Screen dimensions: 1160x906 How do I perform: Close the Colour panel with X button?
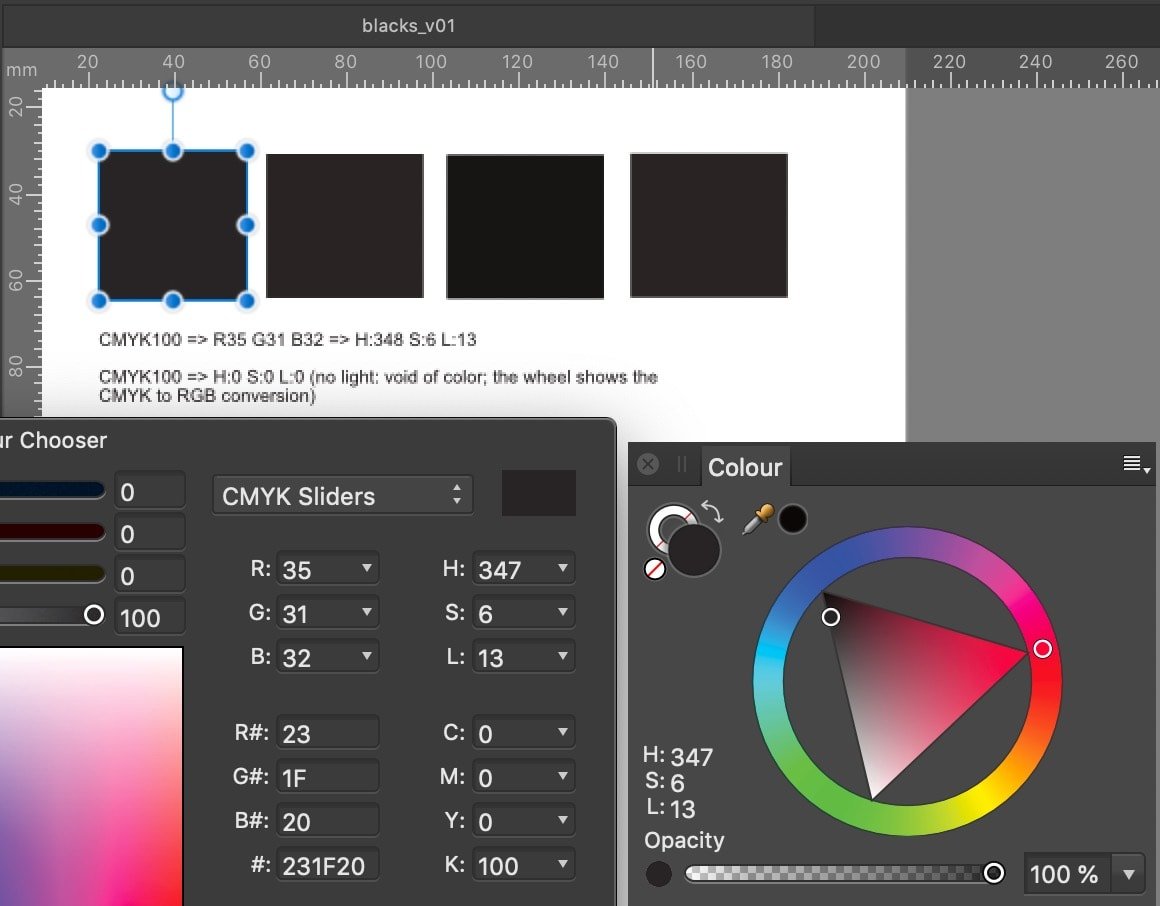click(x=648, y=464)
